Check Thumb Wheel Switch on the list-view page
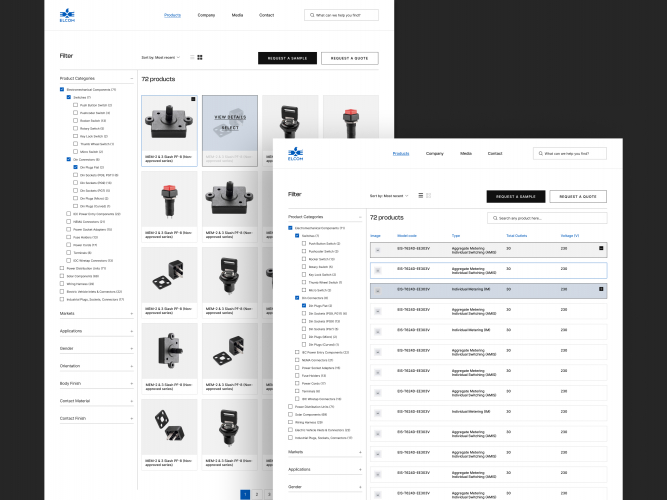Image resolution: width=667 pixels, height=500 pixels. click(304, 282)
